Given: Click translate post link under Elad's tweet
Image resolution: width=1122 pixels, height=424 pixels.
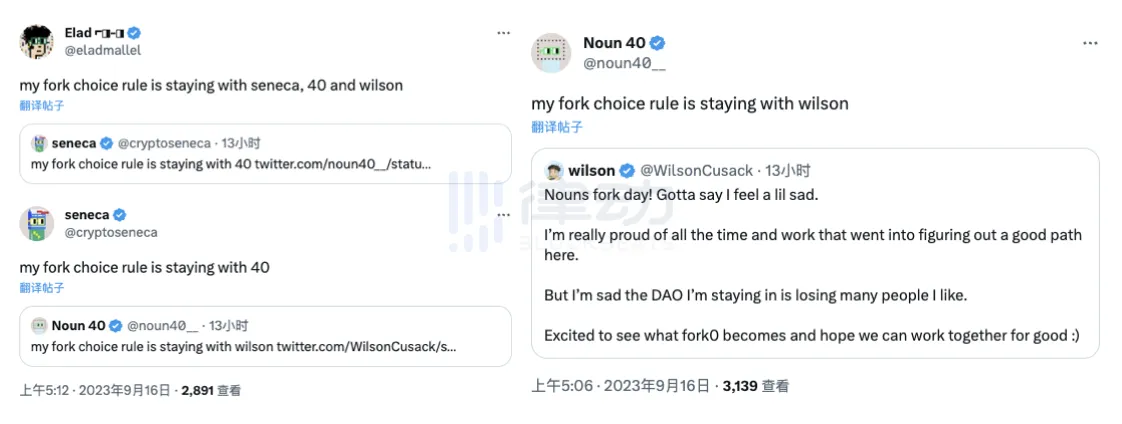Looking at the screenshot, I should tap(41, 105).
